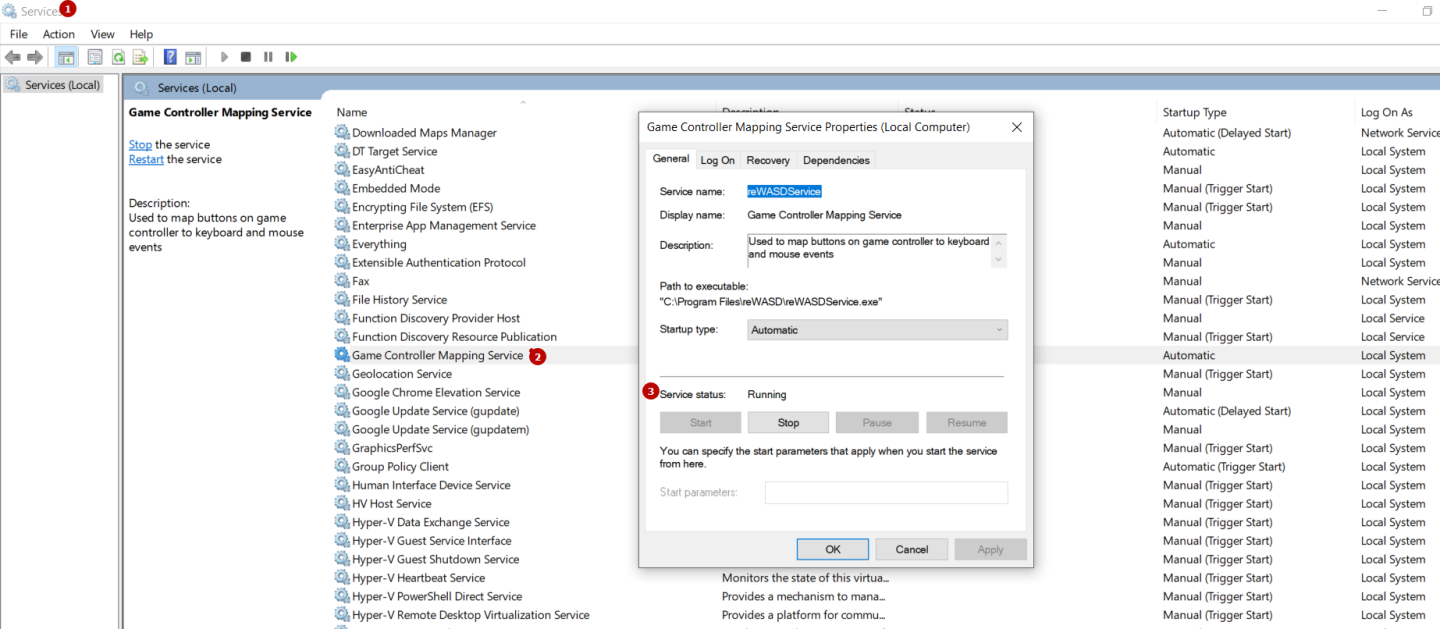
Task: Sort the list by Startup Type column
Action: [x=1194, y=112]
